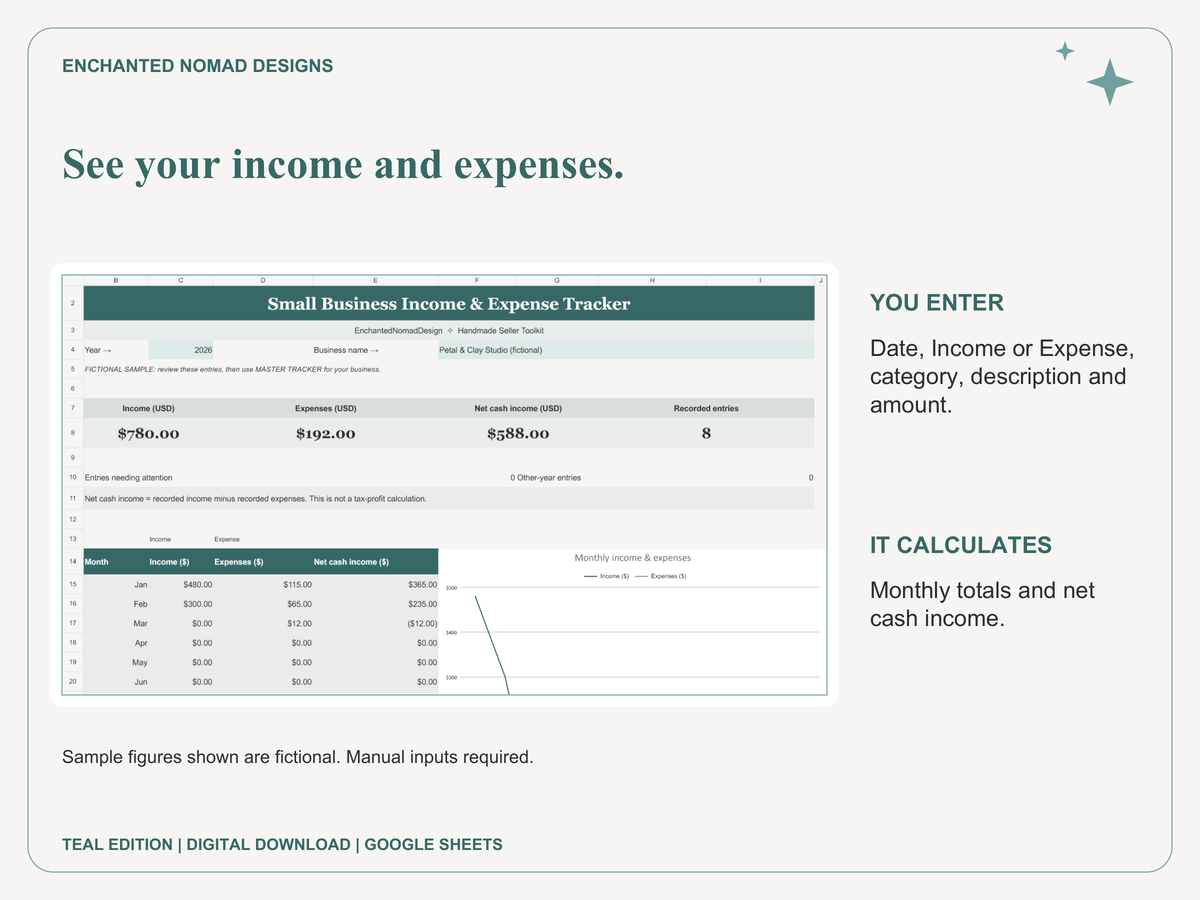The image size is (1200, 900).
Task: Select column F header
Action: point(477,280)
